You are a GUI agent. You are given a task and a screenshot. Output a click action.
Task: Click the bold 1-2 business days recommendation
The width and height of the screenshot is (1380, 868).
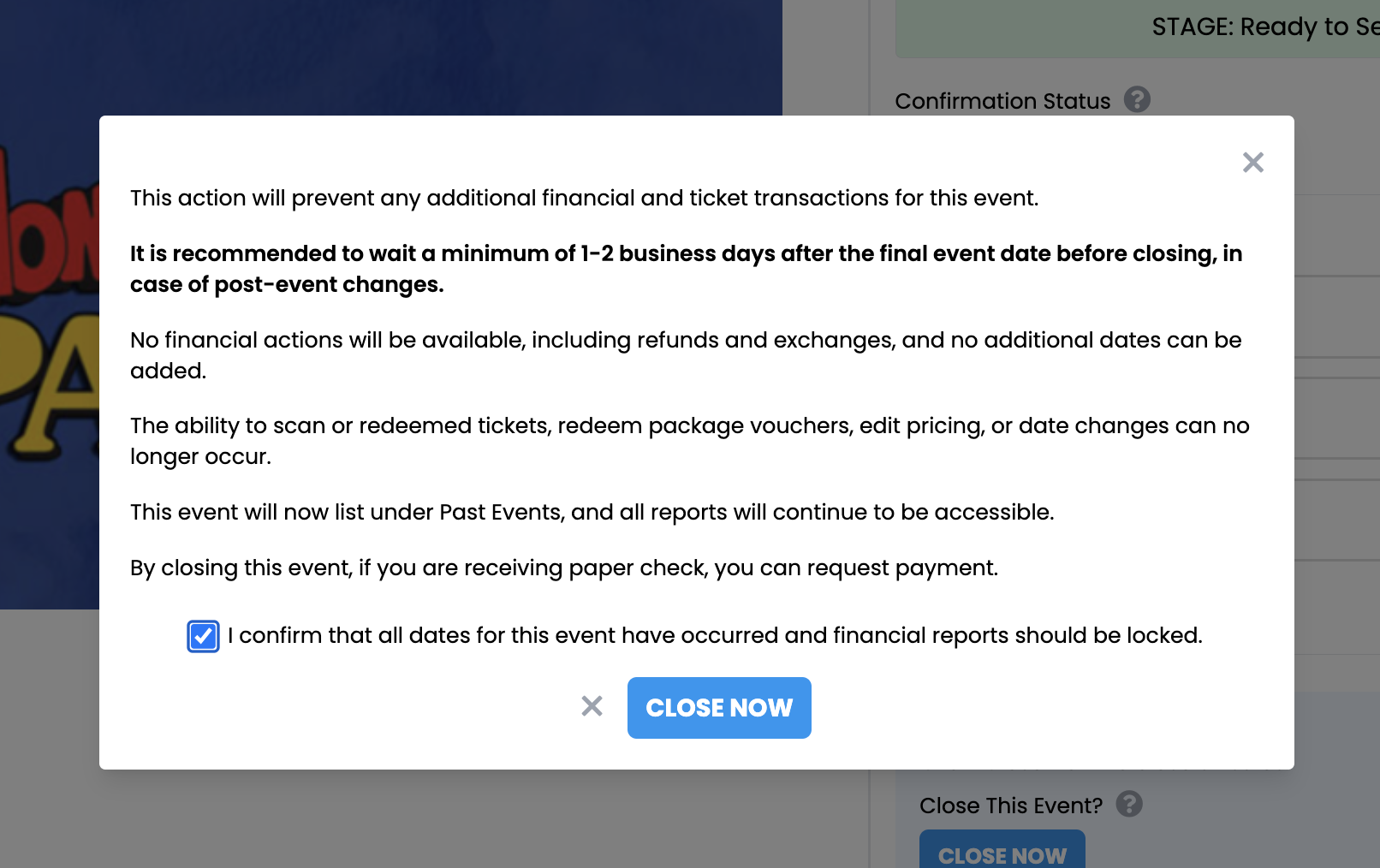pyautogui.click(x=686, y=269)
